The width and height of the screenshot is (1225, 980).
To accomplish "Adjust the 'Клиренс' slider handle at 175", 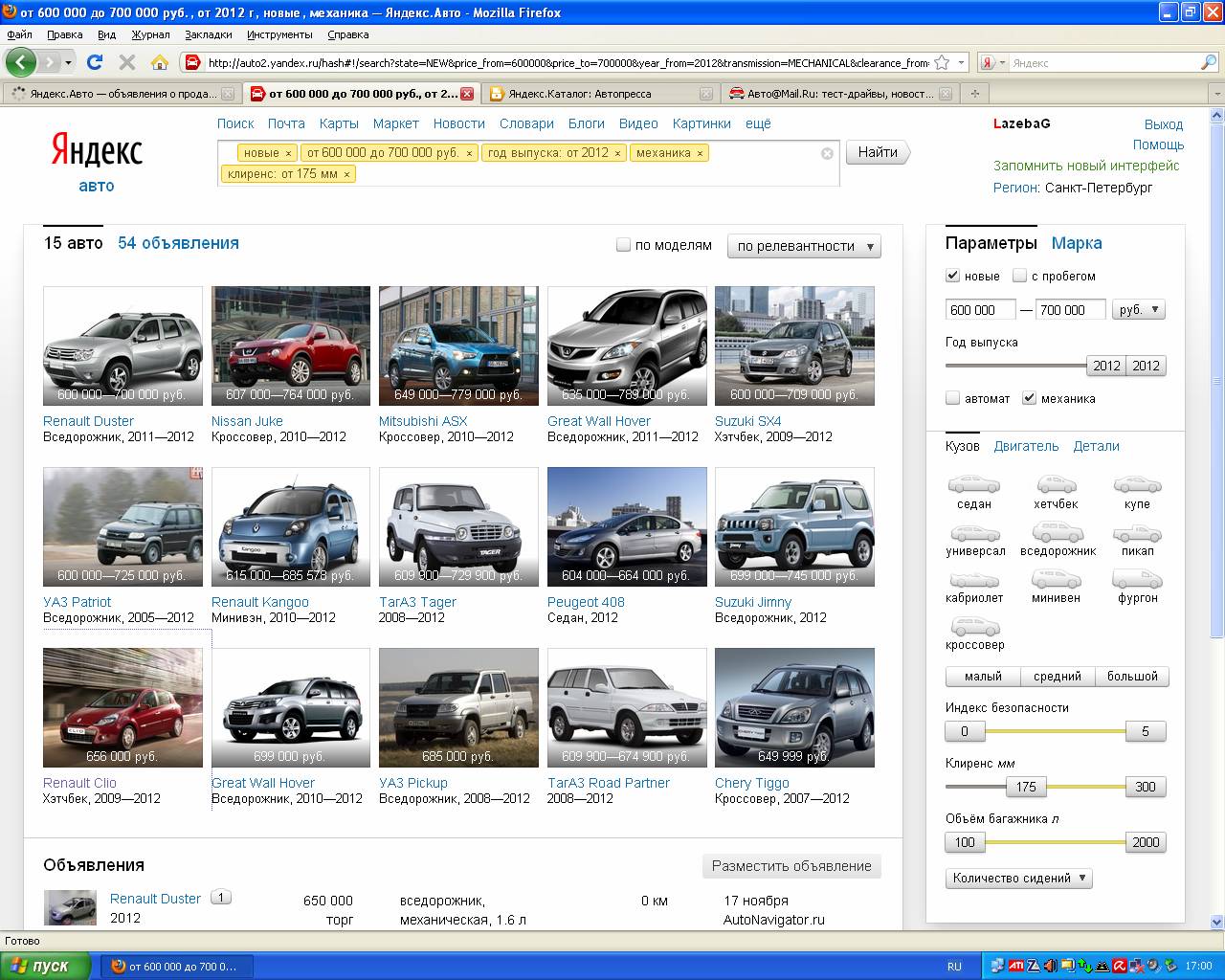I will 1026,787.
